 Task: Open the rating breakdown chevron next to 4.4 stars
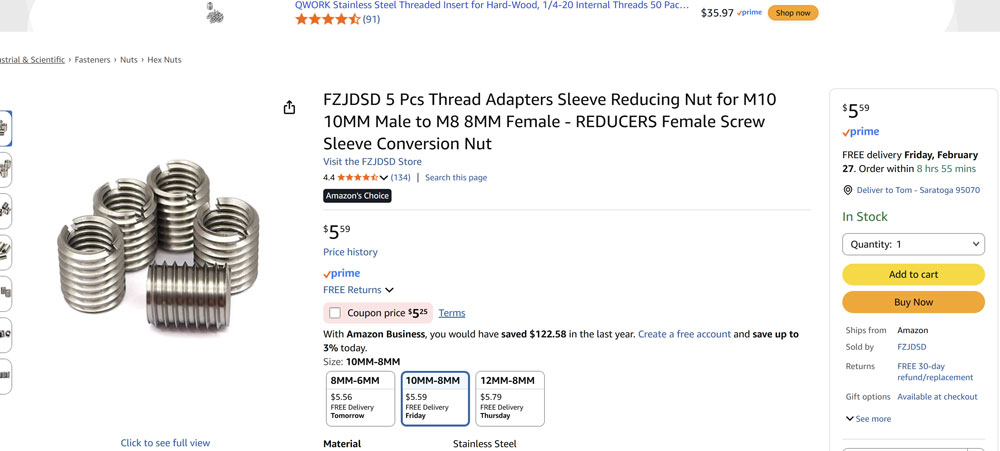[383, 178]
